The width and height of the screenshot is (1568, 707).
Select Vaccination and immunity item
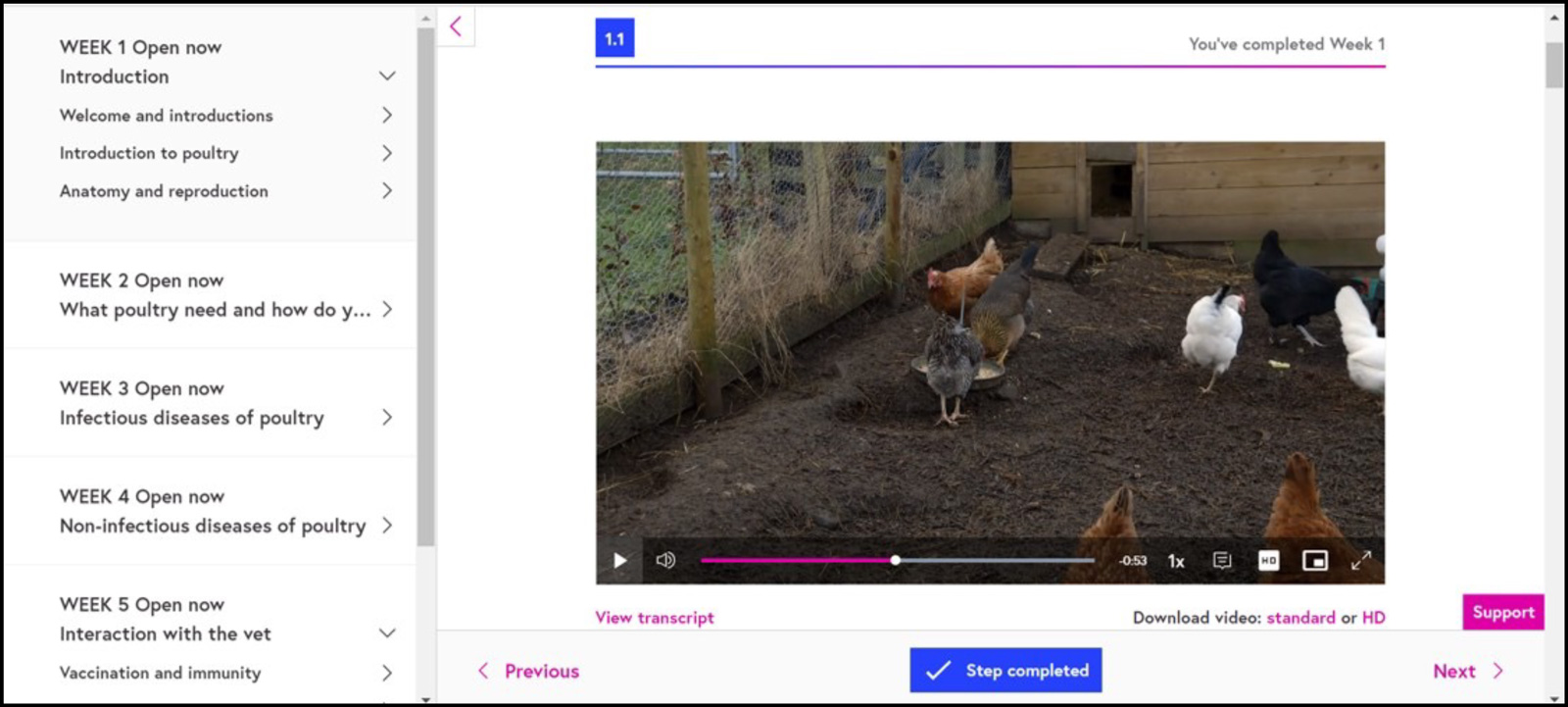pos(160,673)
